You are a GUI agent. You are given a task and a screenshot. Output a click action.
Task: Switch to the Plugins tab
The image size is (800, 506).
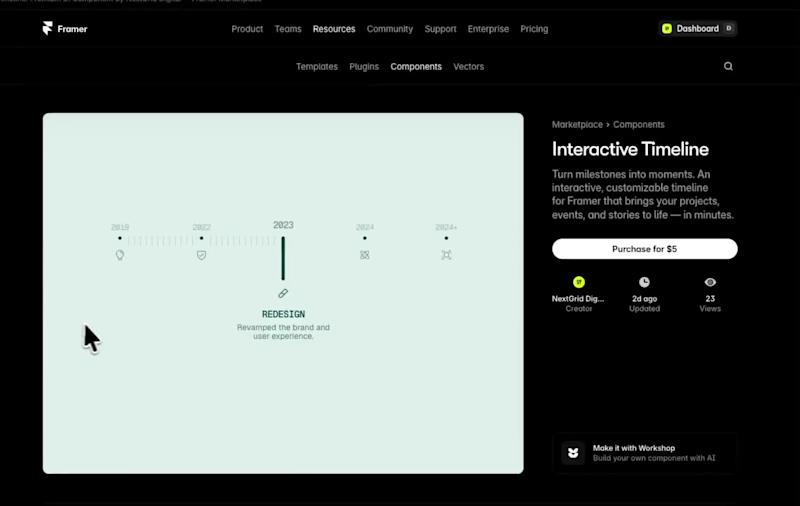point(364,67)
